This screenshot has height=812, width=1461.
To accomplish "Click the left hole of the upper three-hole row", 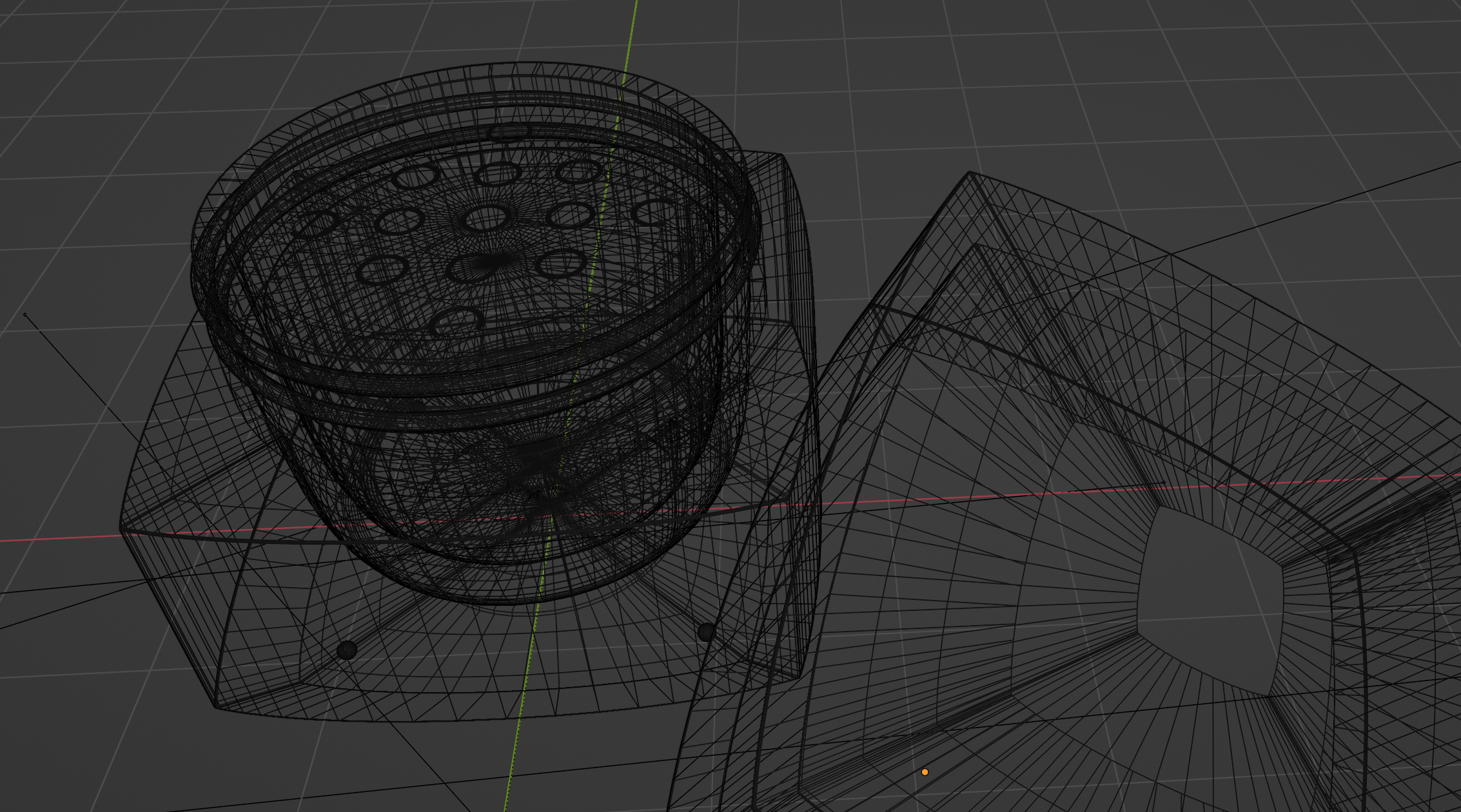I will pos(415,176).
